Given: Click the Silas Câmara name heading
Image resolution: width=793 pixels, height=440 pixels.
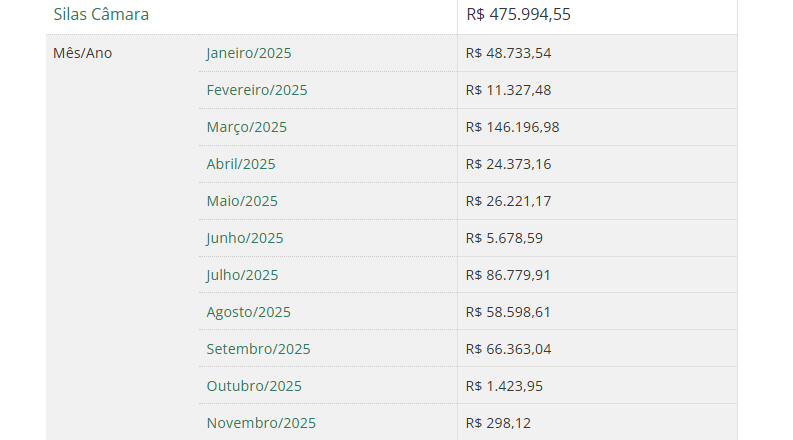Looking at the screenshot, I should click(101, 15).
